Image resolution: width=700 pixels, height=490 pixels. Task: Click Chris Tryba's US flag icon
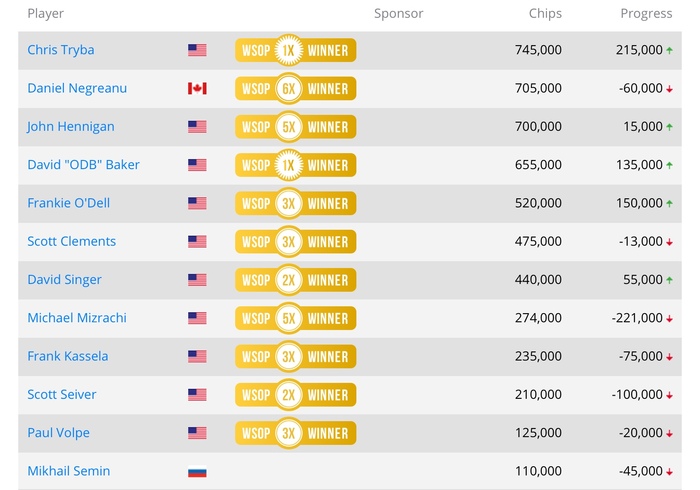click(197, 50)
